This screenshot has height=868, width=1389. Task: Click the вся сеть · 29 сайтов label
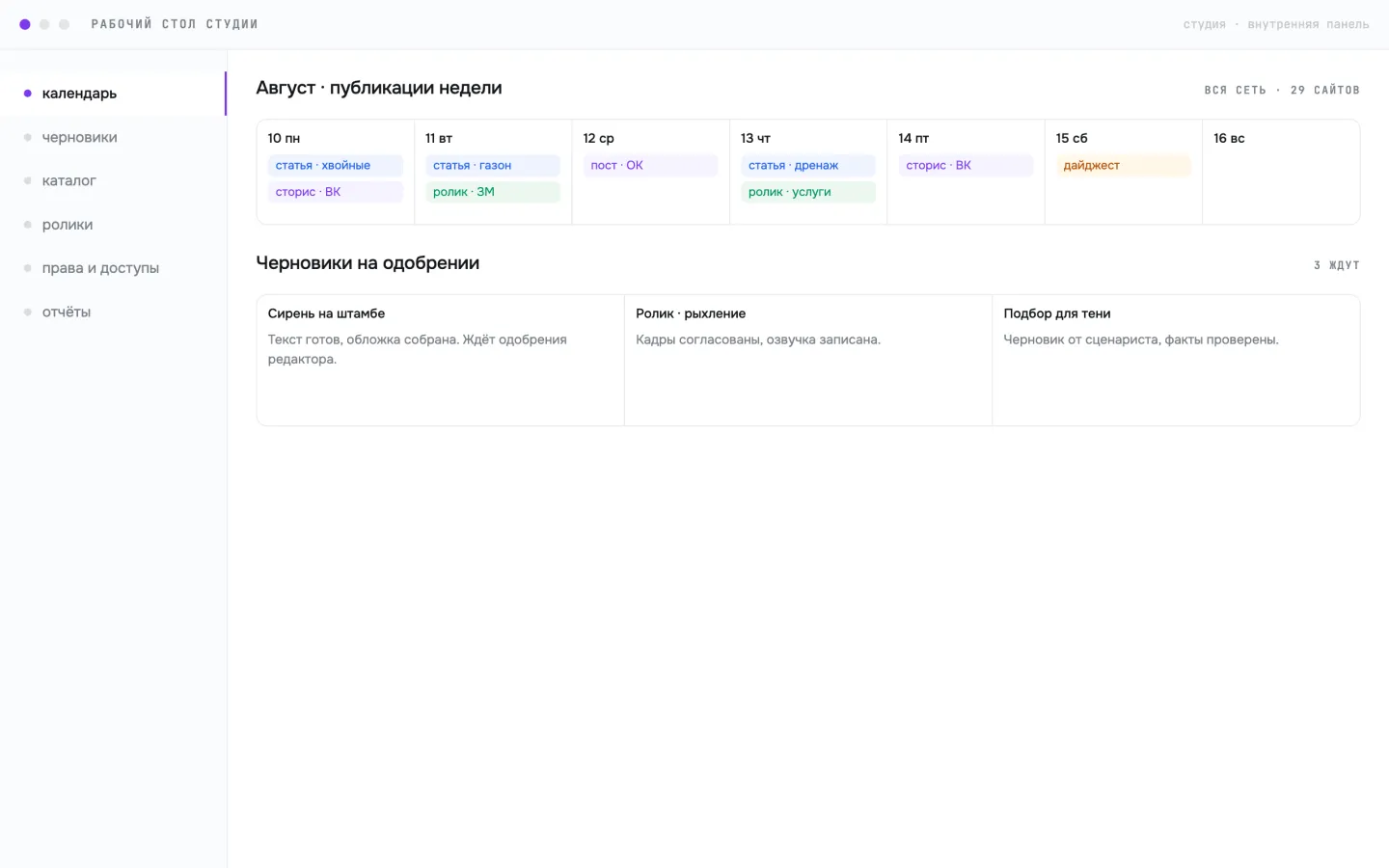(1282, 90)
